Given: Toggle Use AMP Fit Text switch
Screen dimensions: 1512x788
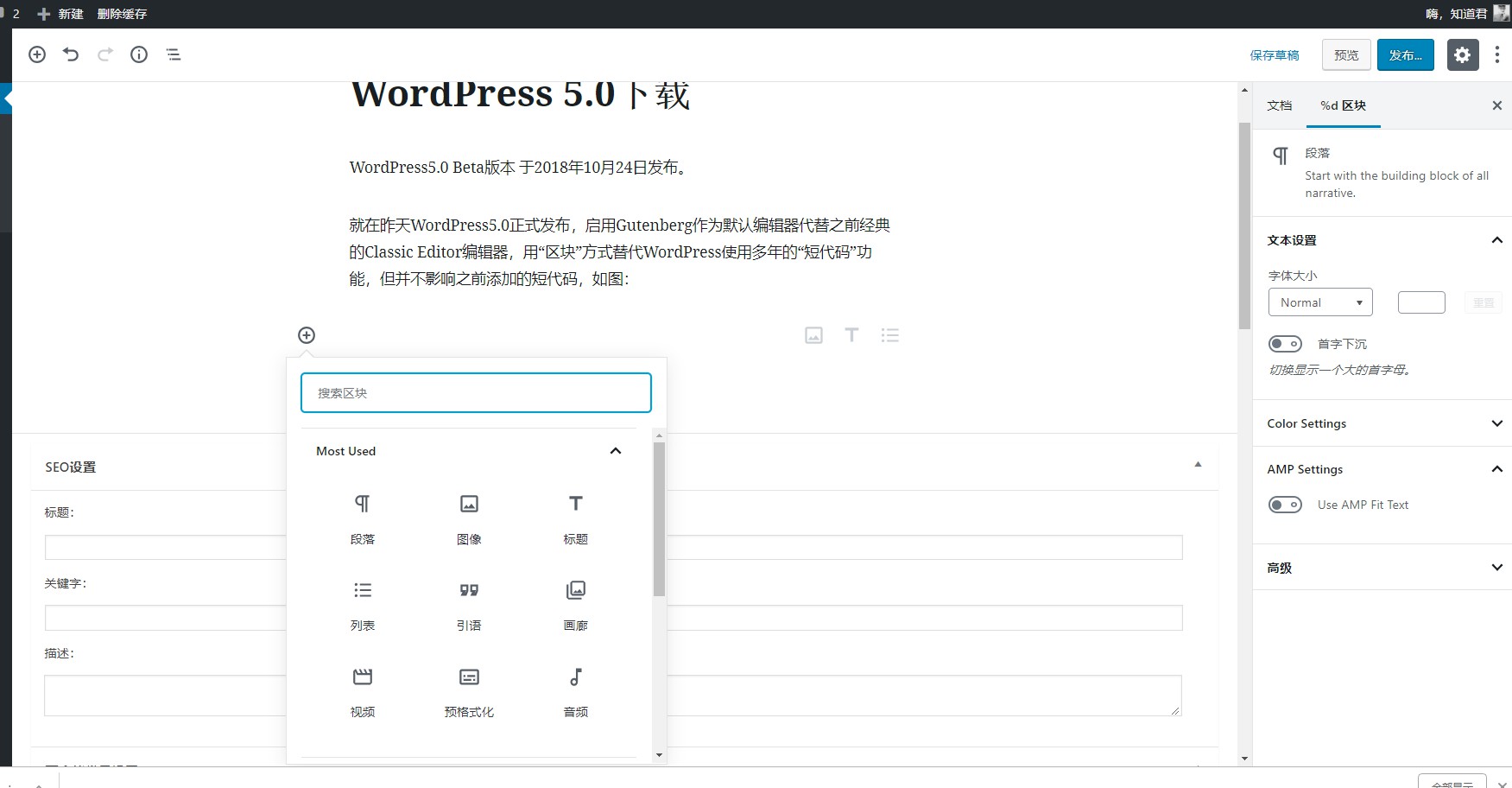Looking at the screenshot, I should click(x=1285, y=505).
